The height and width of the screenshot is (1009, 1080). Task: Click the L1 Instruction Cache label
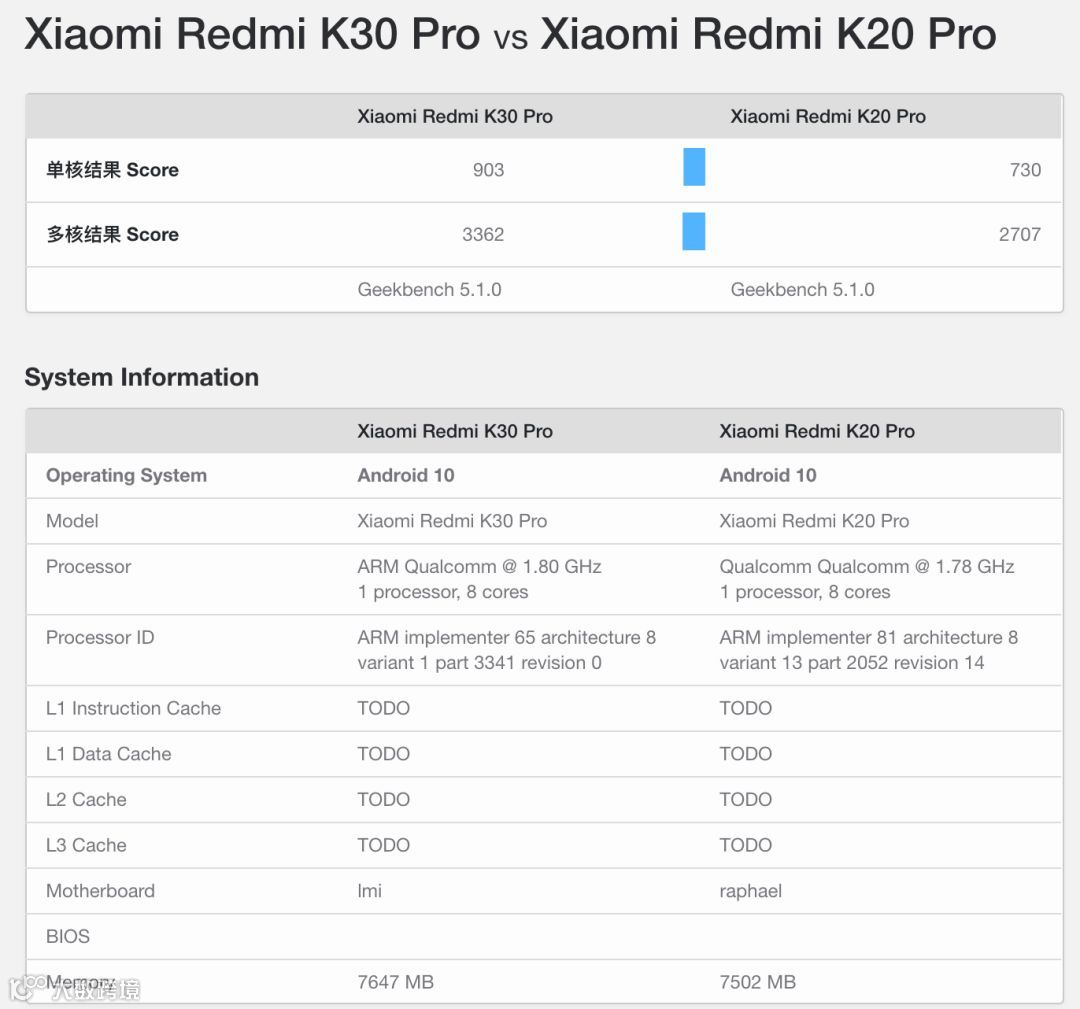pyautogui.click(x=134, y=709)
